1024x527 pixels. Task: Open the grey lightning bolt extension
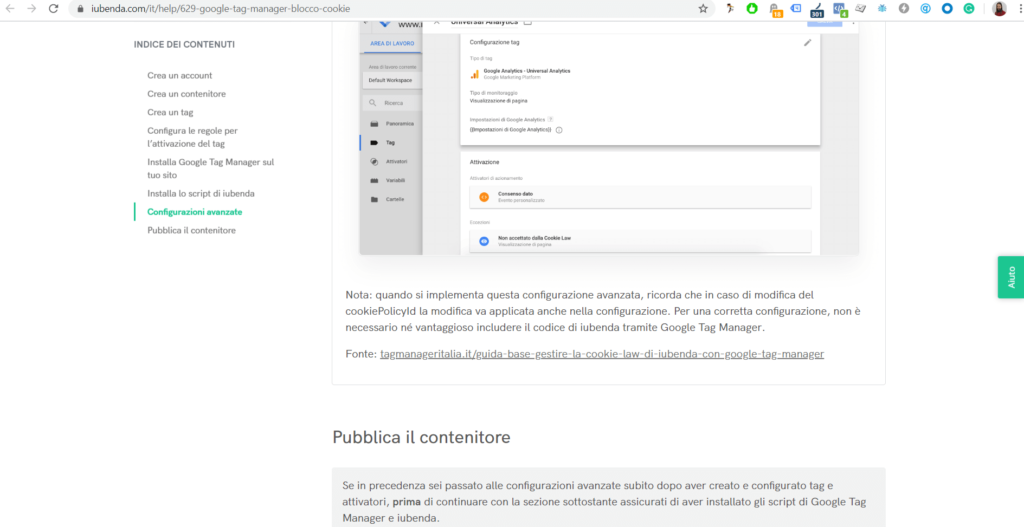[904, 8]
